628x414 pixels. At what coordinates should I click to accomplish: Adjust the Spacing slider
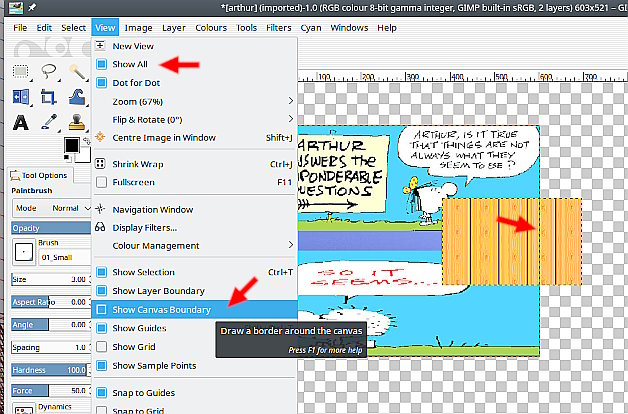(x=51, y=347)
